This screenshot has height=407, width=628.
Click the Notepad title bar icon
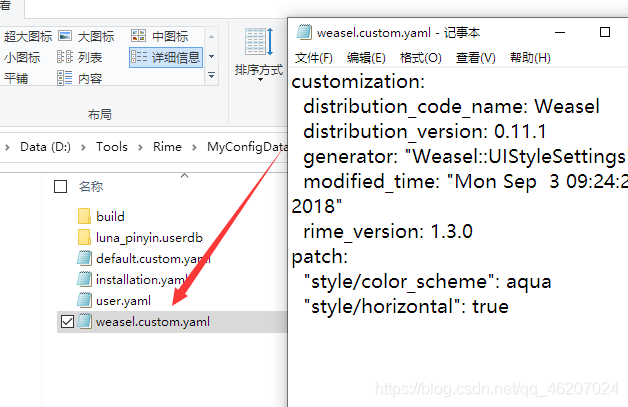(304, 32)
